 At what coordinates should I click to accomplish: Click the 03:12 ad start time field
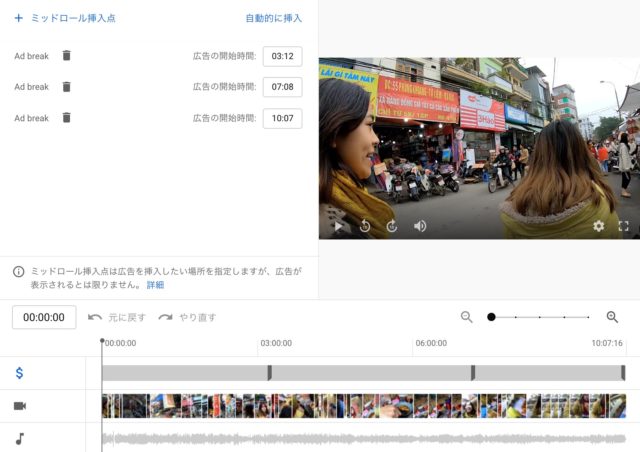click(282, 56)
